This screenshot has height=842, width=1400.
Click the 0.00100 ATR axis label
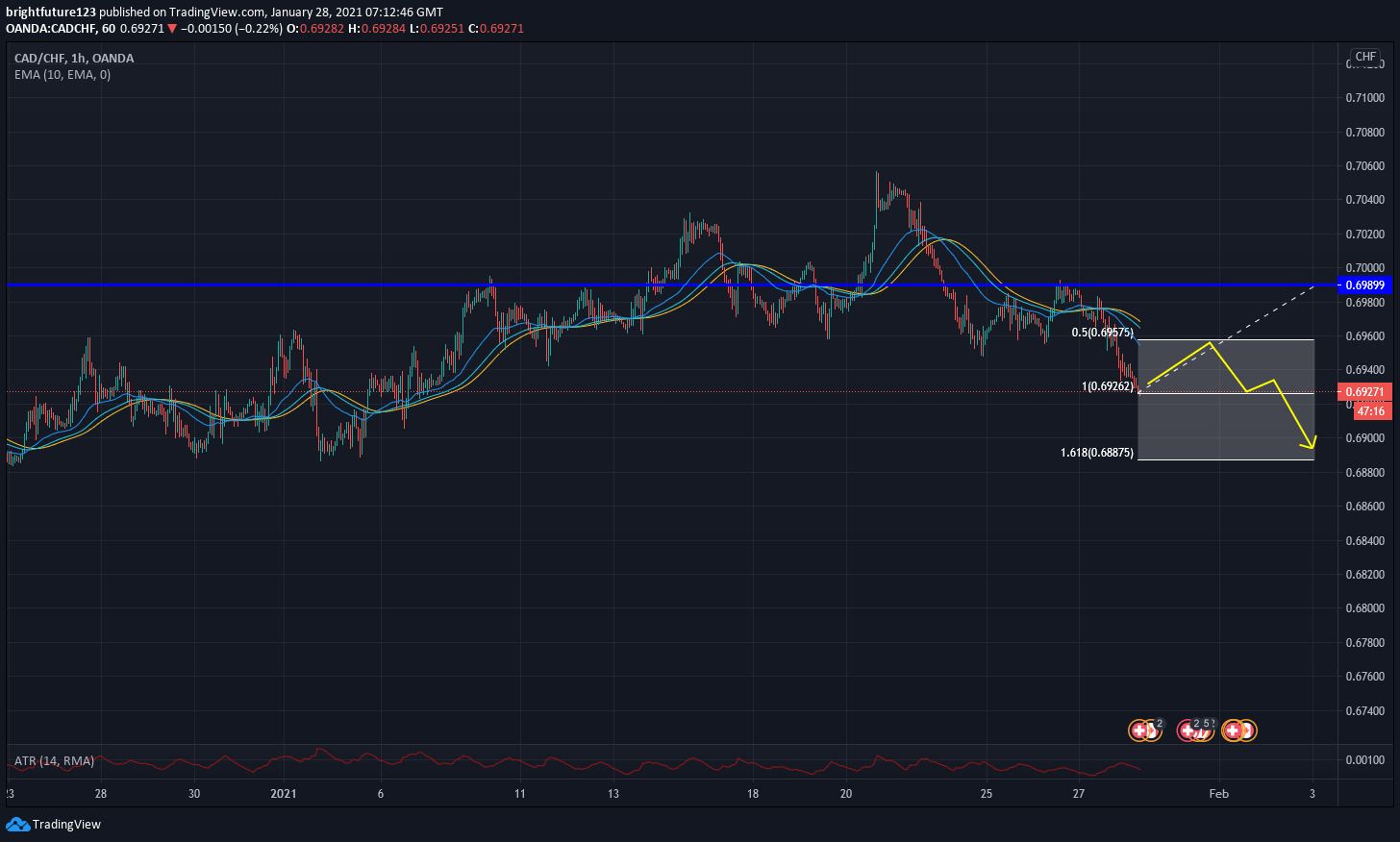pyautogui.click(x=1365, y=760)
